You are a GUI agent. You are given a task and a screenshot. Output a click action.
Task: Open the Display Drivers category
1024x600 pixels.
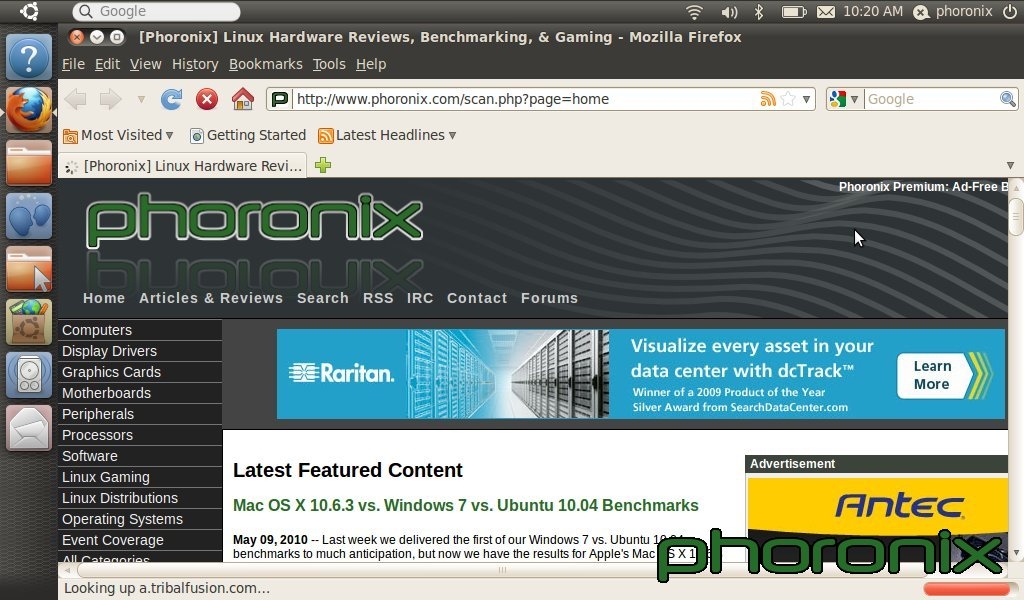[140, 351]
